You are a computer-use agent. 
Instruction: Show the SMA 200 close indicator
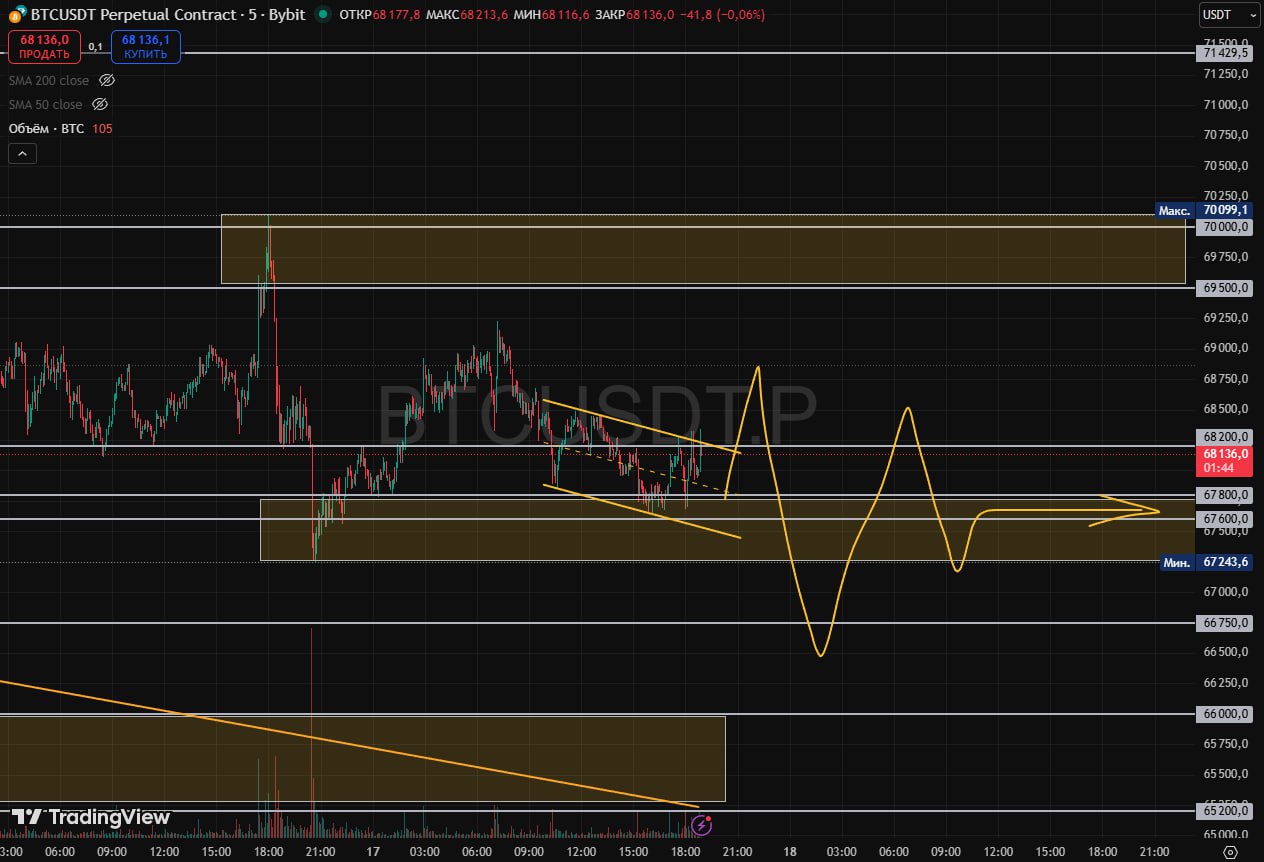point(107,80)
